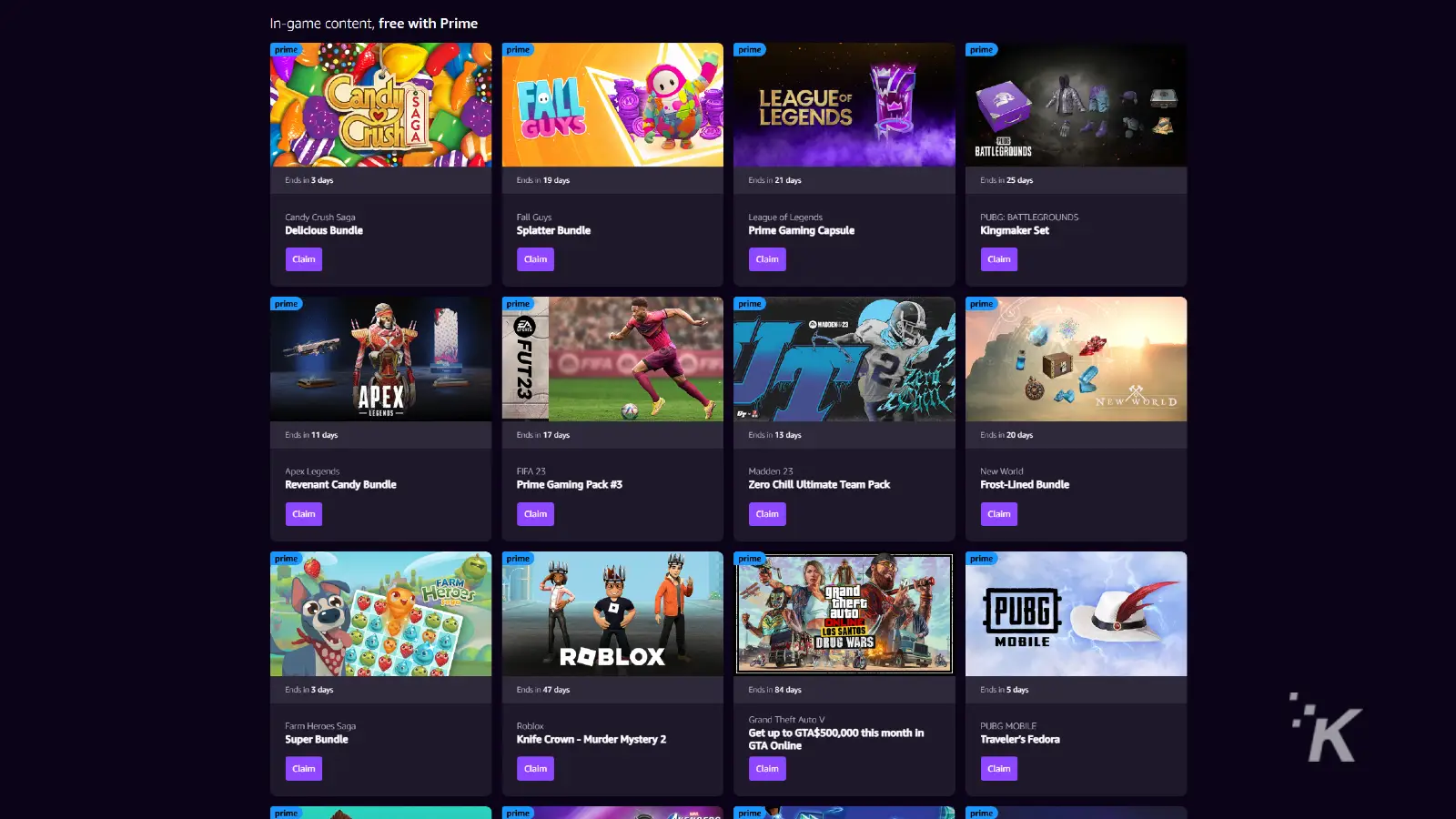
Task: Open the GTA Online $500,000 offer title
Action: 836,739
